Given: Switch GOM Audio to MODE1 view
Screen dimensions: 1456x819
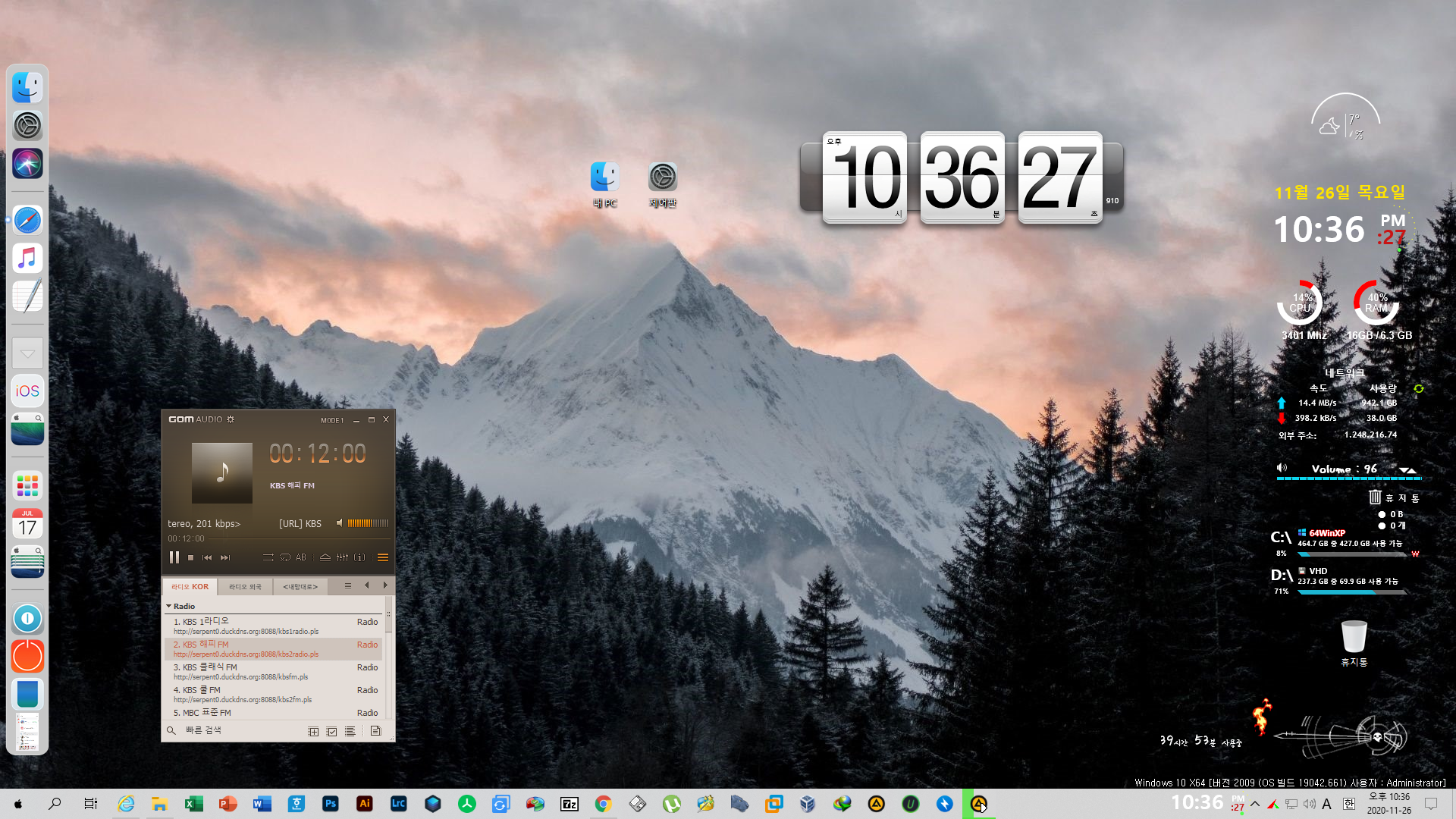Looking at the screenshot, I should [x=332, y=420].
